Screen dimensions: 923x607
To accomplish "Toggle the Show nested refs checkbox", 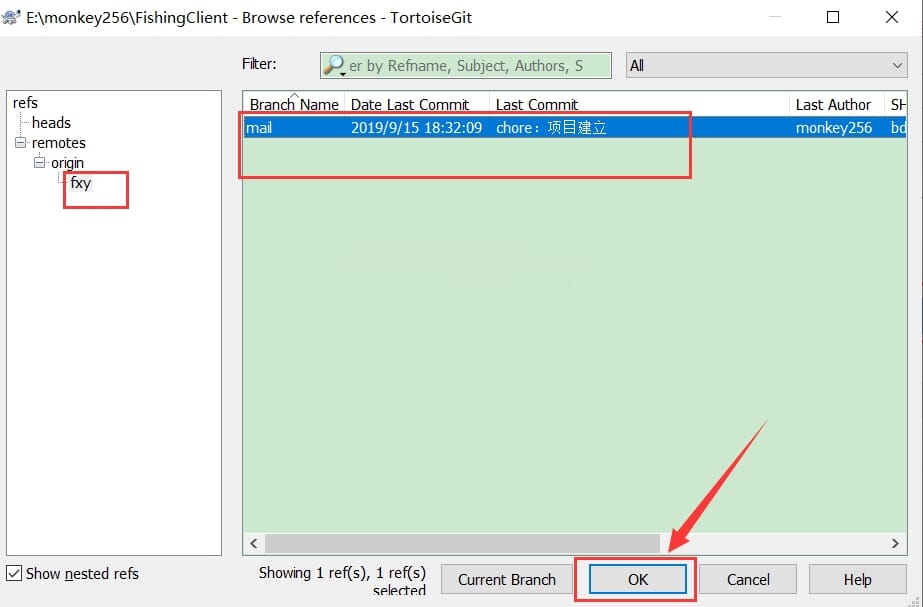I will [14, 573].
